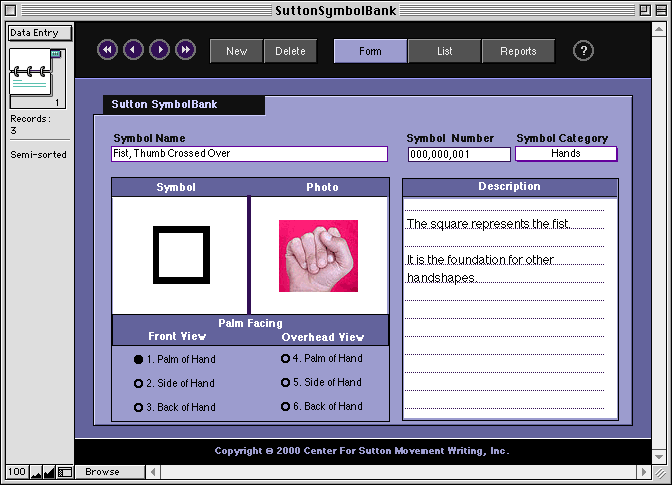Select 1. Palm of Hand front view
The image size is (672, 485).
pos(175,359)
